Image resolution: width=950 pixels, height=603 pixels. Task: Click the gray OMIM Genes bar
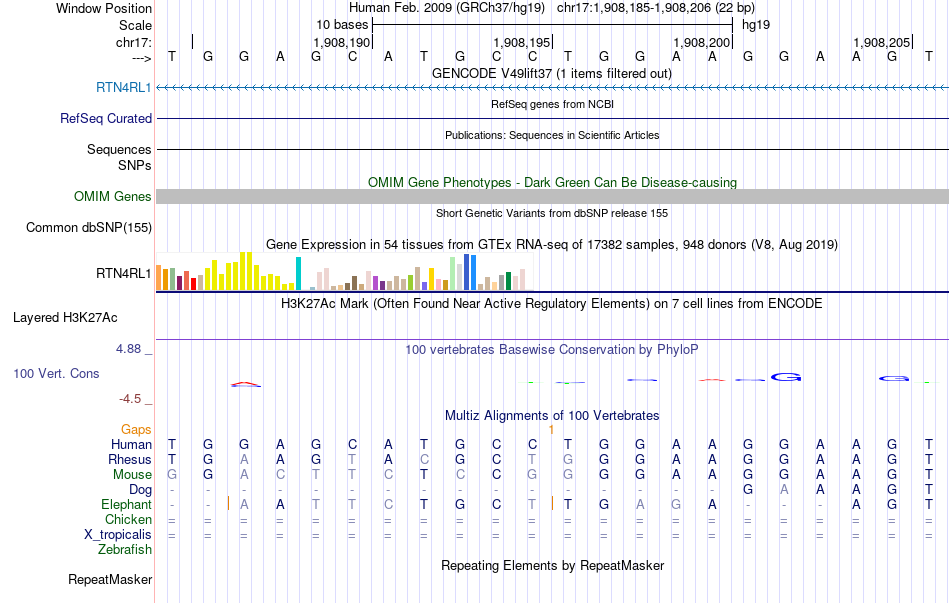[x=552, y=196]
